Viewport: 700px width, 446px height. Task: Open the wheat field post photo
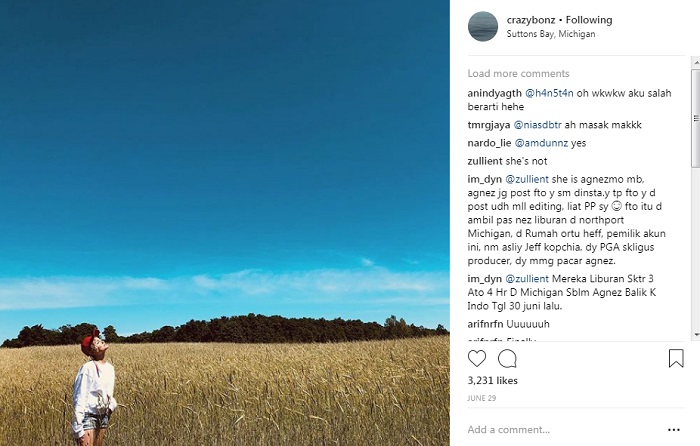[225, 223]
